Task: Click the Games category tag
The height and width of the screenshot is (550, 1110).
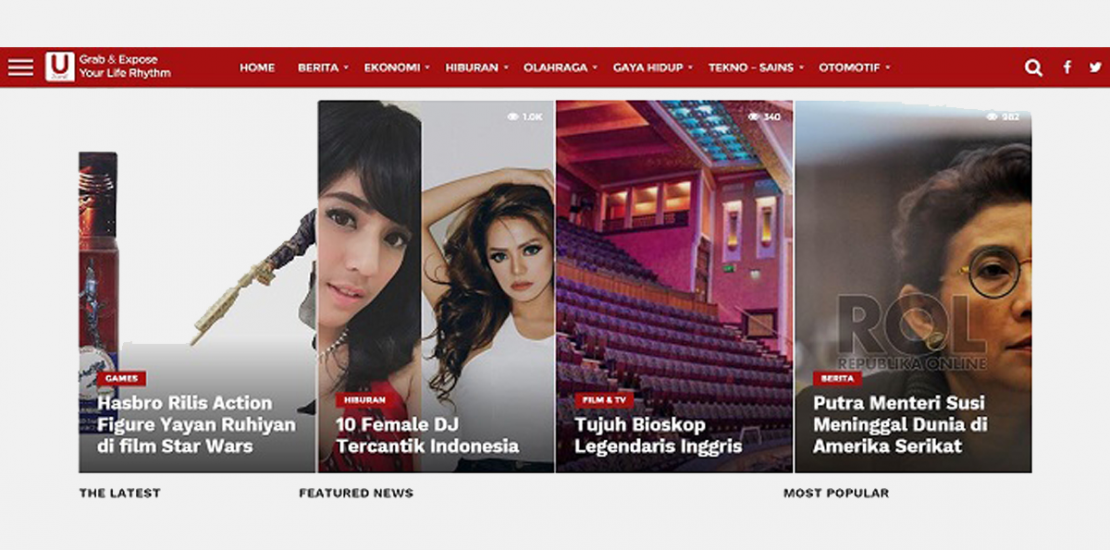Action: pos(121,379)
